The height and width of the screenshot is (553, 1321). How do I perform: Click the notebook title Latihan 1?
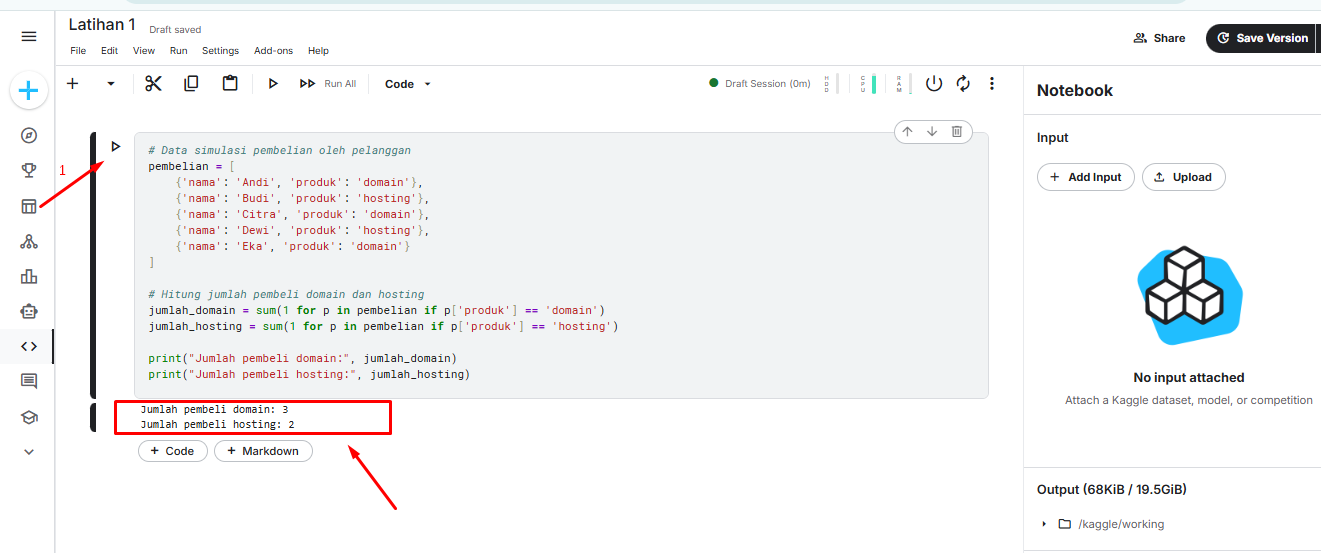tap(102, 25)
